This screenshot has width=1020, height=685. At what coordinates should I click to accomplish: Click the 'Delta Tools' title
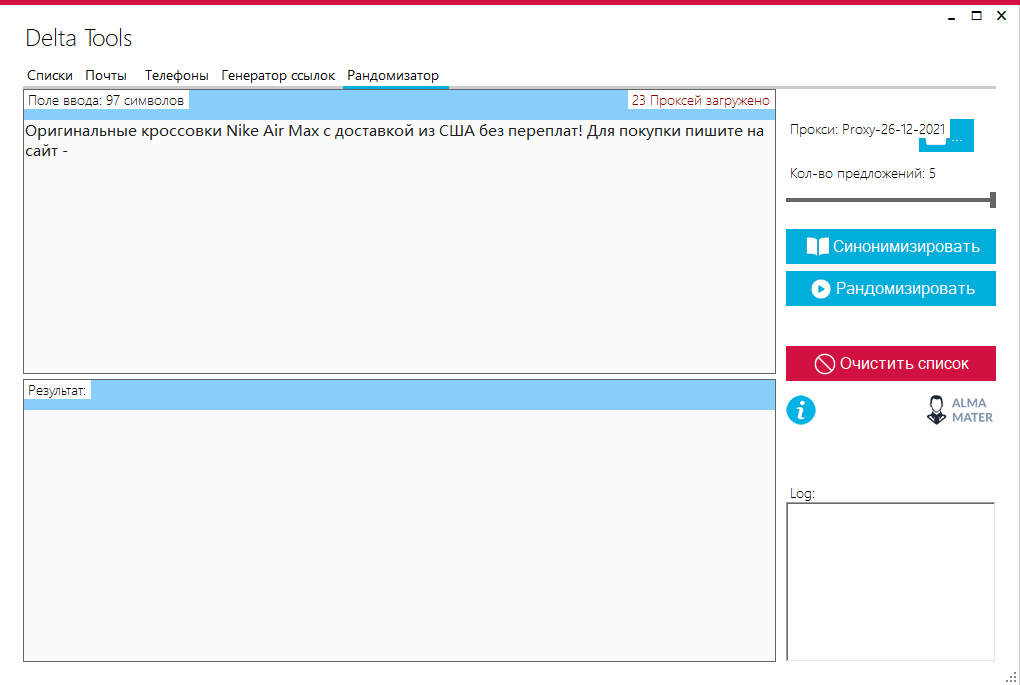(79, 38)
